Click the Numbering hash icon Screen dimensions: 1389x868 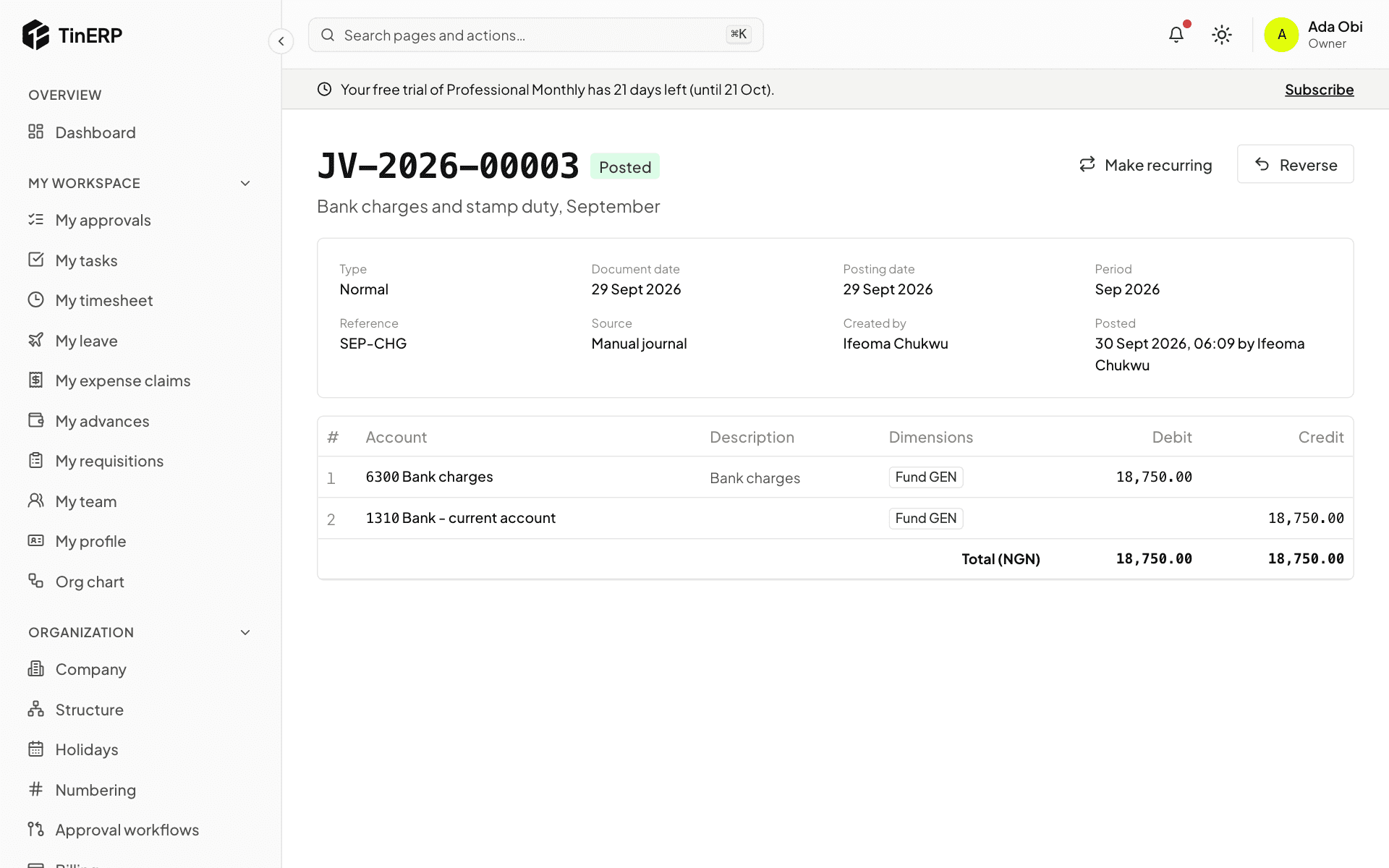tap(35, 789)
